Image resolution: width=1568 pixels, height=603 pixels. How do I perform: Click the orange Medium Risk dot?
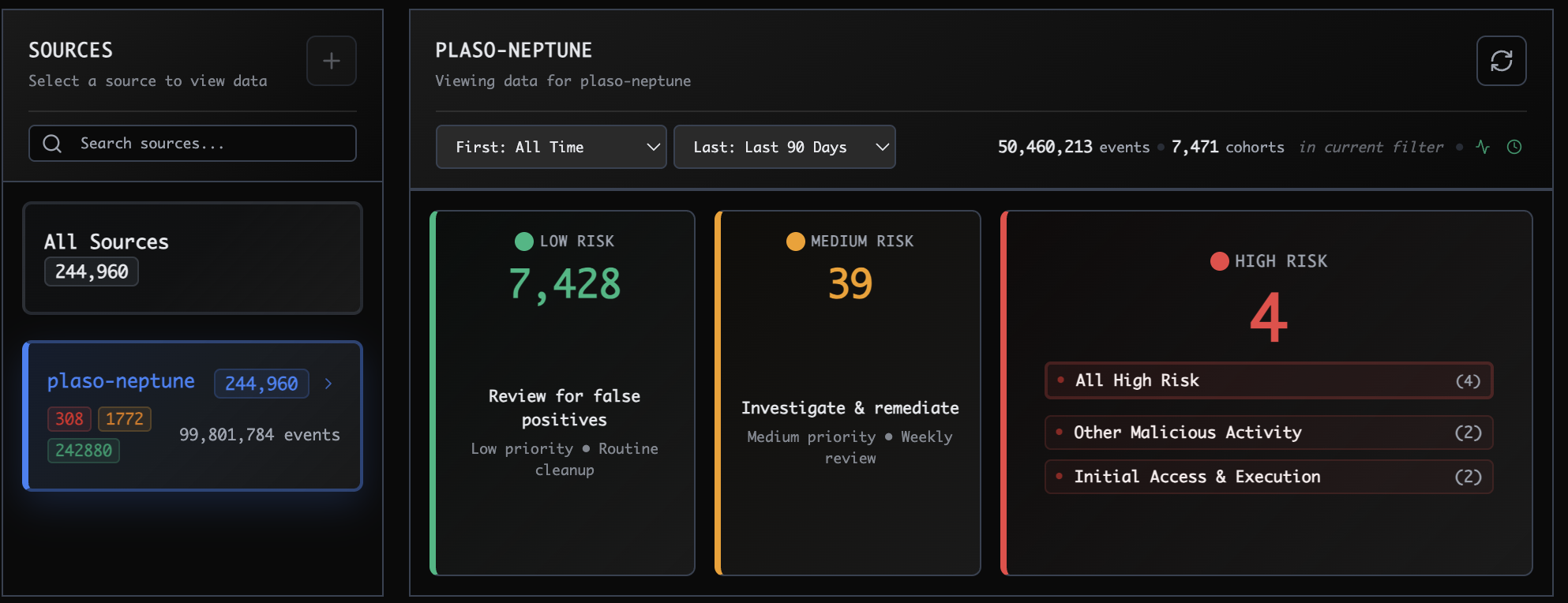[795, 242]
